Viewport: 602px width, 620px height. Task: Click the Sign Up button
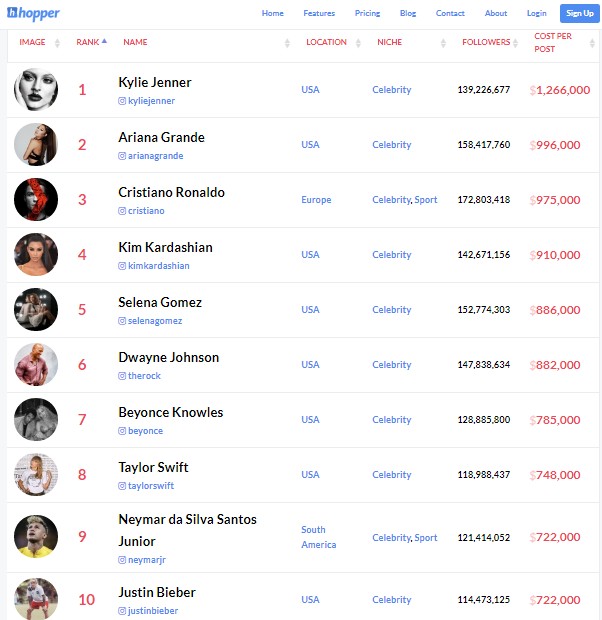(x=579, y=13)
